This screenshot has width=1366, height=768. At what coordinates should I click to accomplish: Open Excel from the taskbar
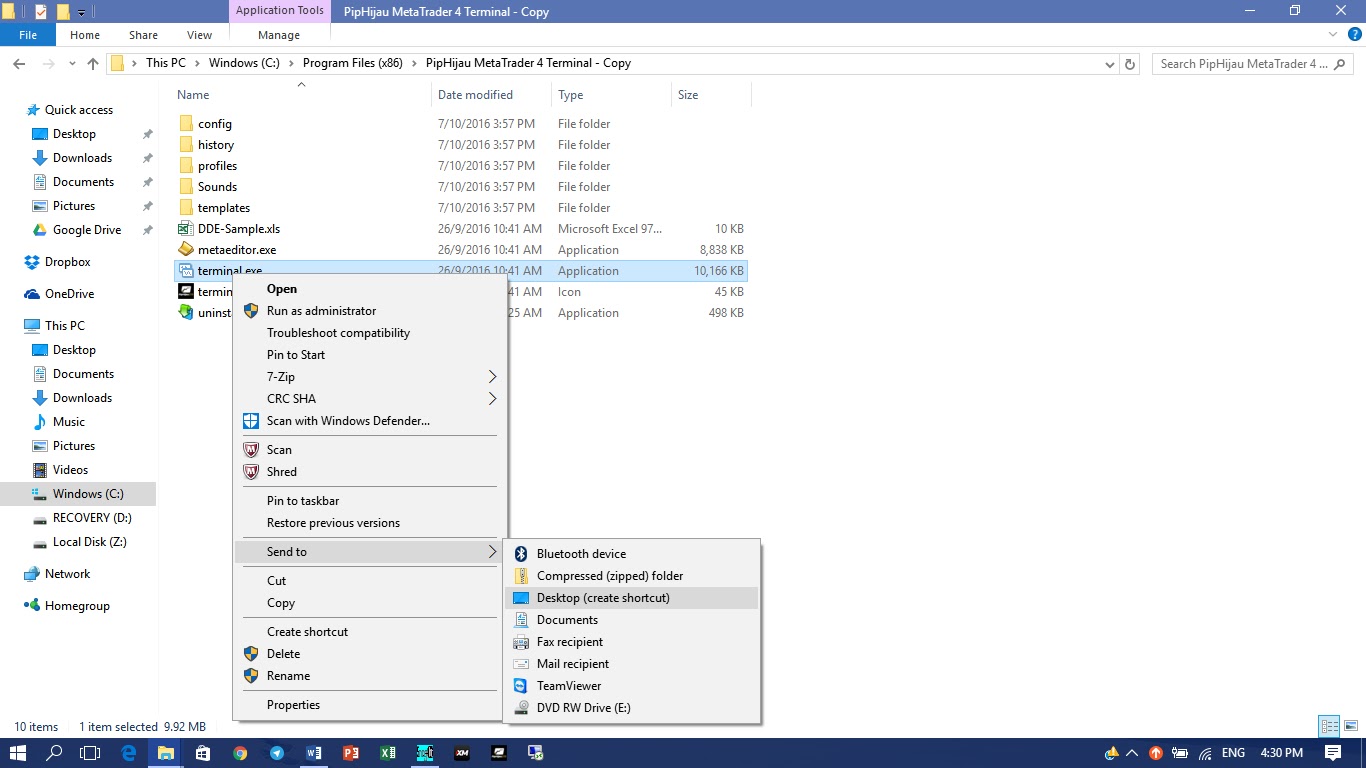388,753
